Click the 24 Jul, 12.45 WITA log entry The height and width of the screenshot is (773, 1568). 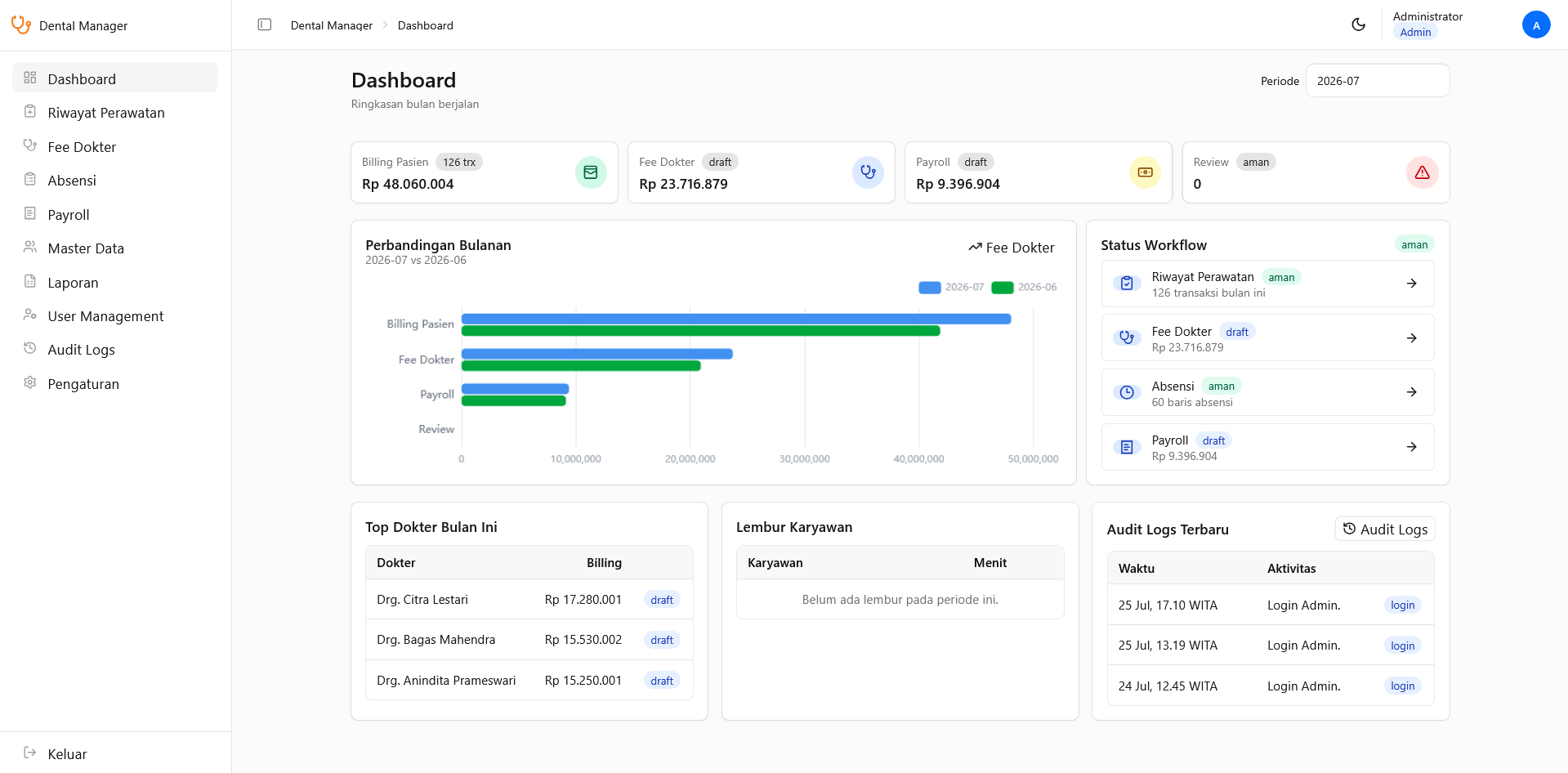pos(1271,686)
